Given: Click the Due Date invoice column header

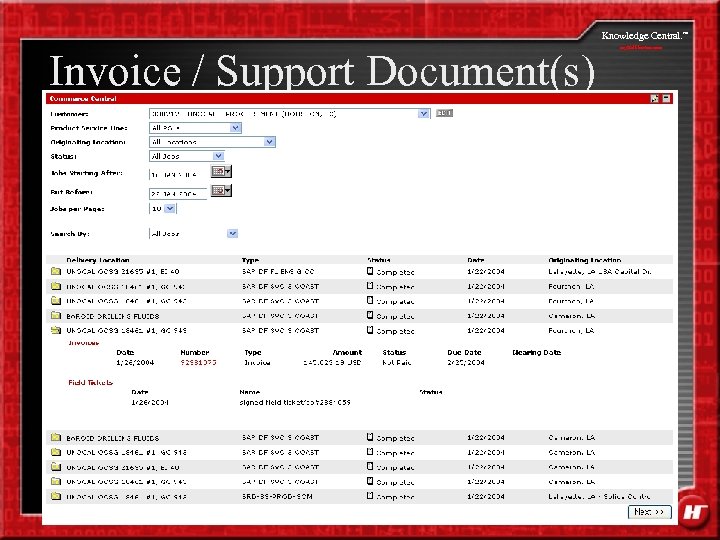Looking at the screenshot, I should coord(464,352).
